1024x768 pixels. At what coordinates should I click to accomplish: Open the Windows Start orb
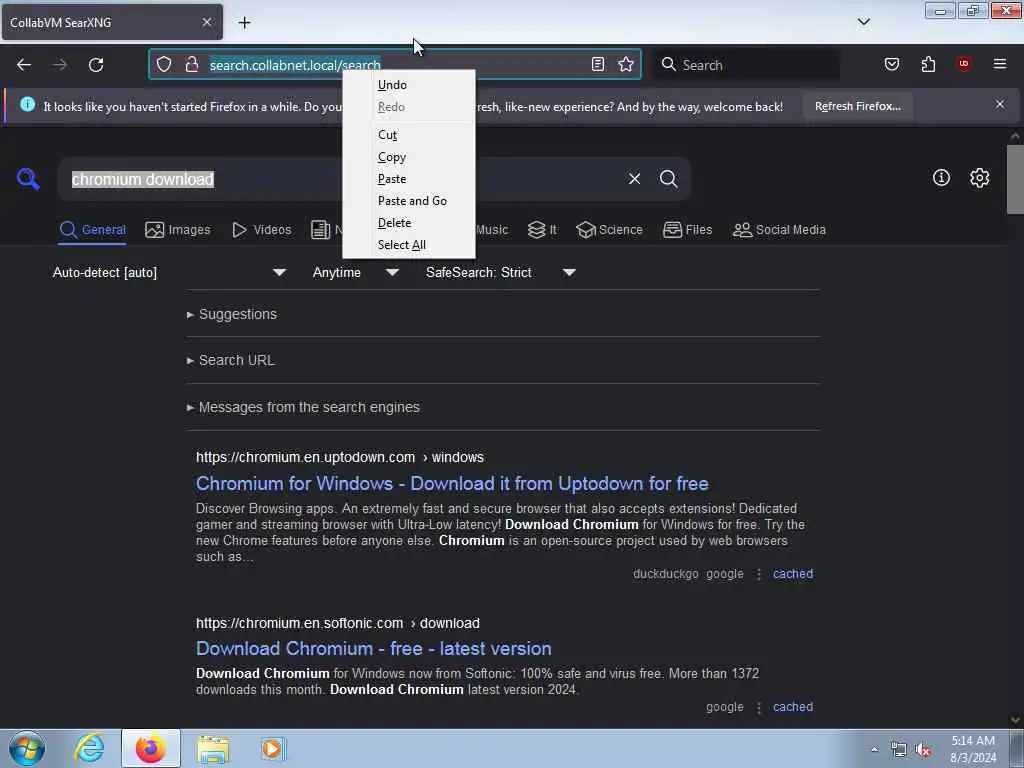(x=27, y=748)
